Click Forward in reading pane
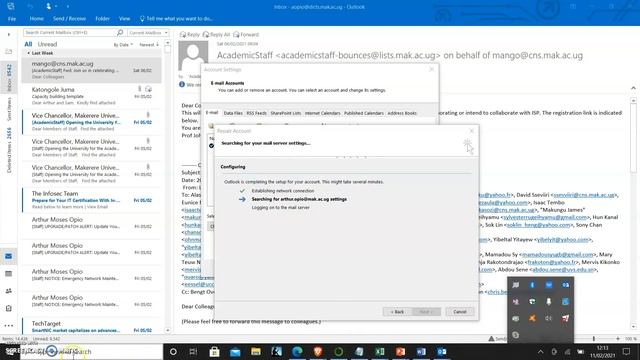 point(246,35)
